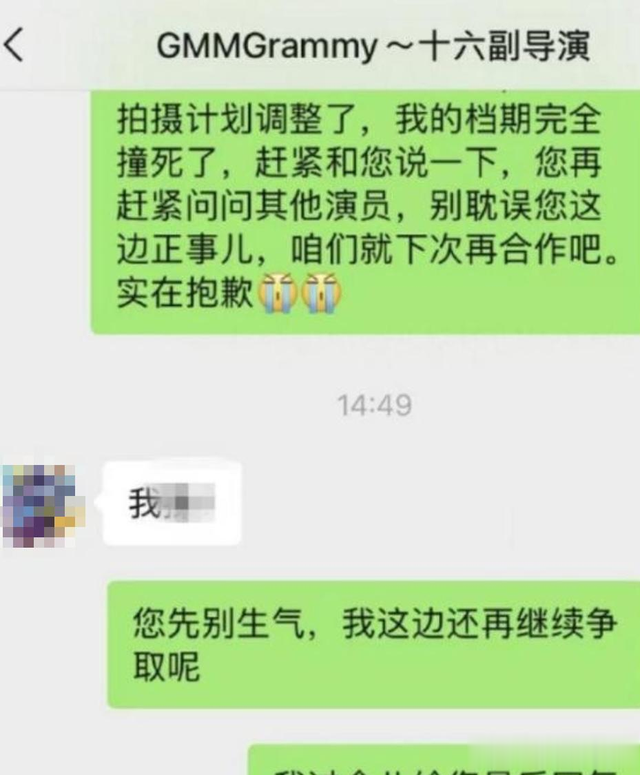This screenshot has height=775, width=640.
Task: Click the blurred text inside the white bubble
Action: 188,503
